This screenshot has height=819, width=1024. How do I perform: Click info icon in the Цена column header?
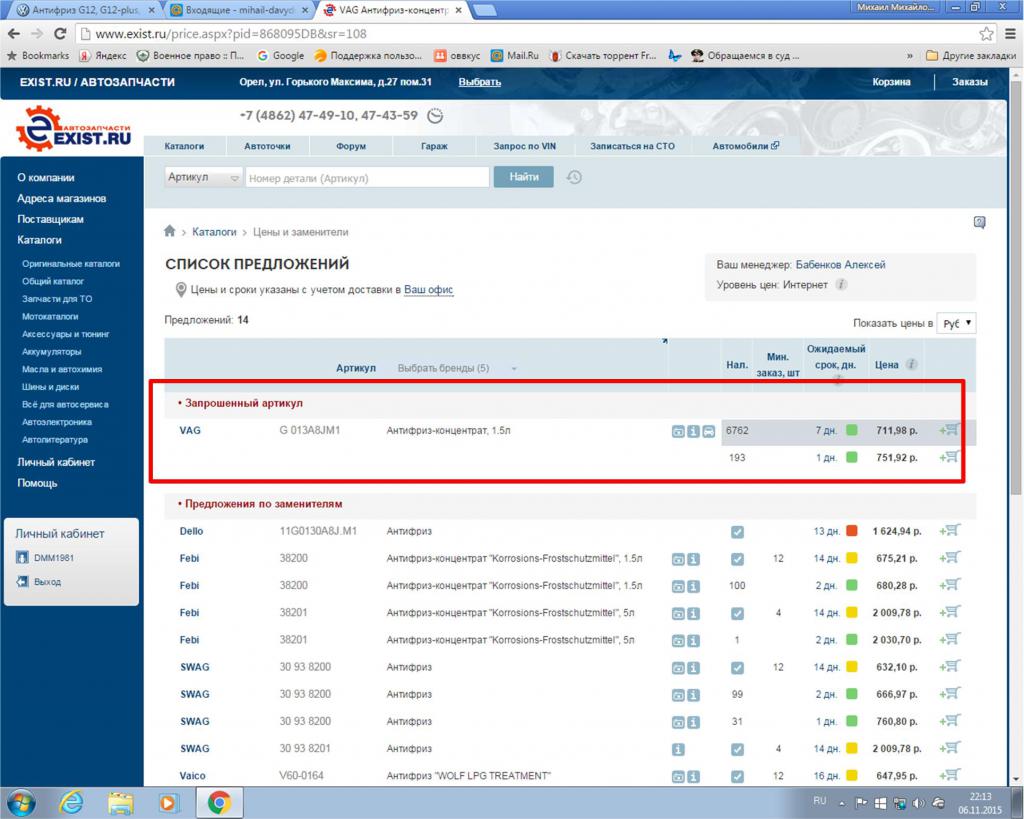911,364
